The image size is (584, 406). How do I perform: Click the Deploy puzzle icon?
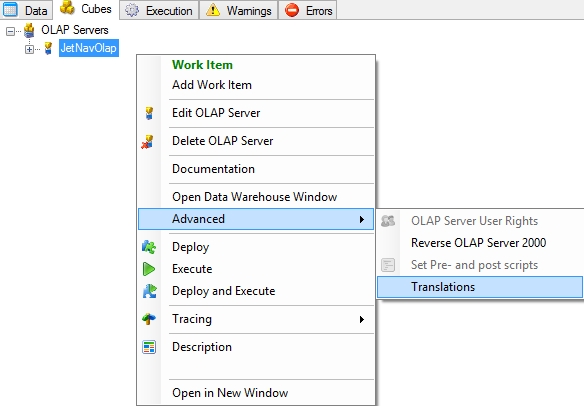[149, 247]
